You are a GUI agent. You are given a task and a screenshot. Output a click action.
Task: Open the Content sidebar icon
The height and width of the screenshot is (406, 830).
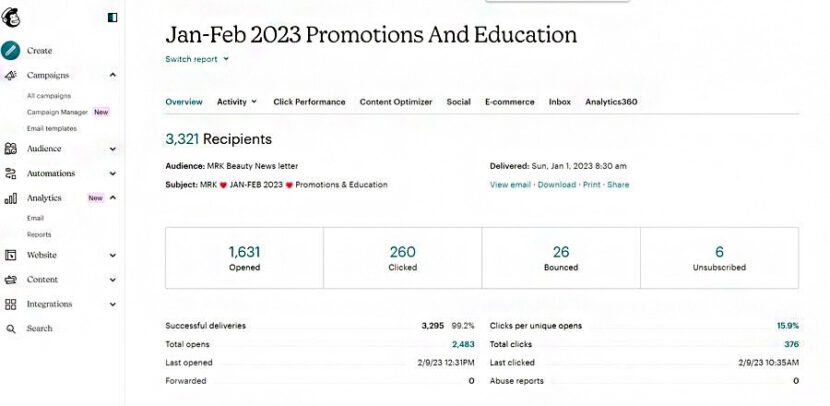click(11, 280)
